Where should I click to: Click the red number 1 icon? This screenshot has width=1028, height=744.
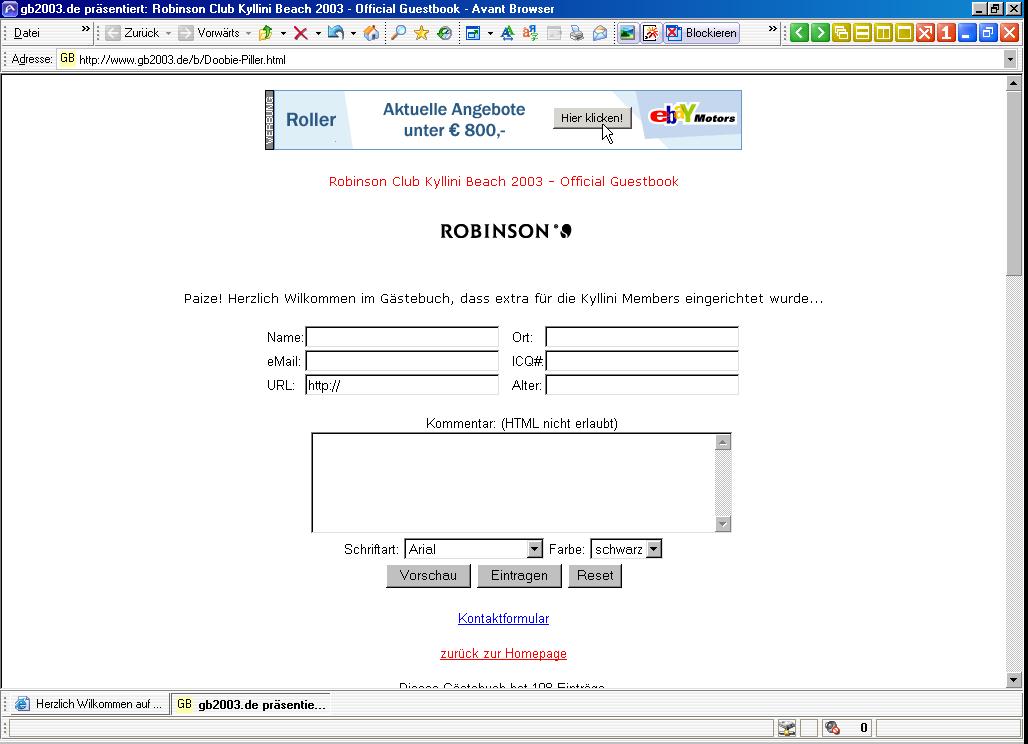click(x=946, y=33)
